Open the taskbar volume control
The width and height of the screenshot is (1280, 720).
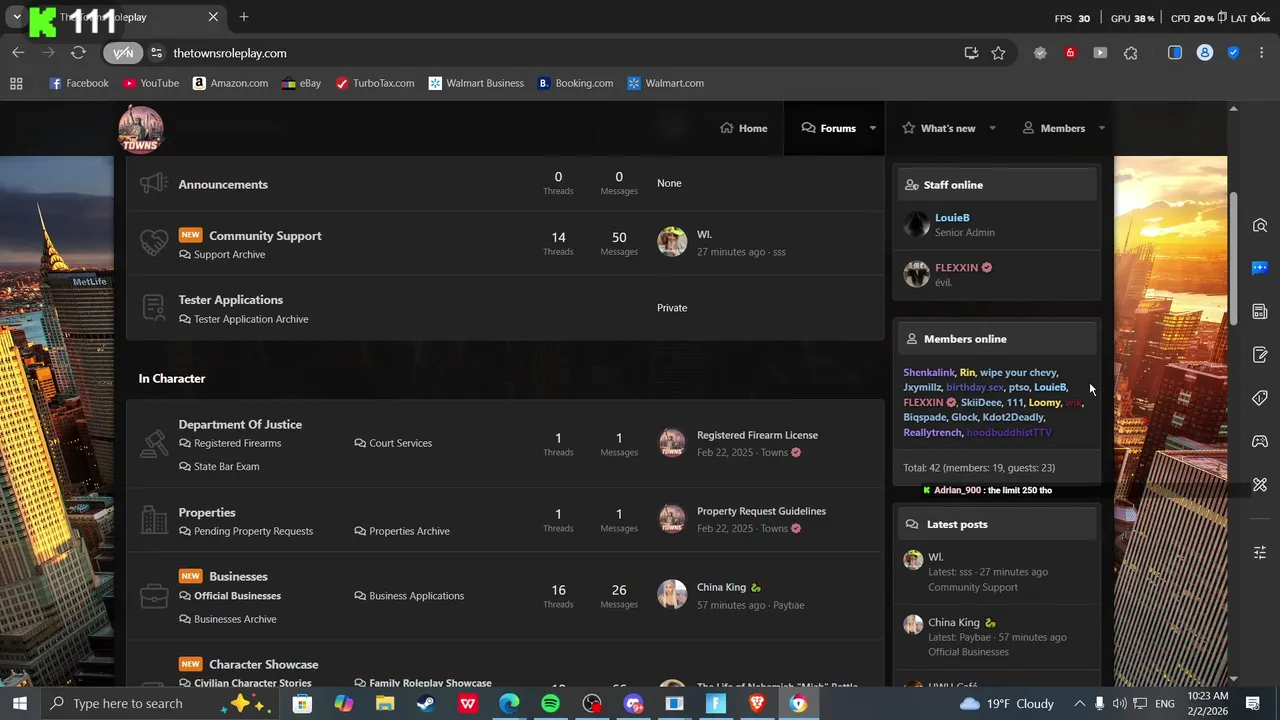(x=1120, y=704)
